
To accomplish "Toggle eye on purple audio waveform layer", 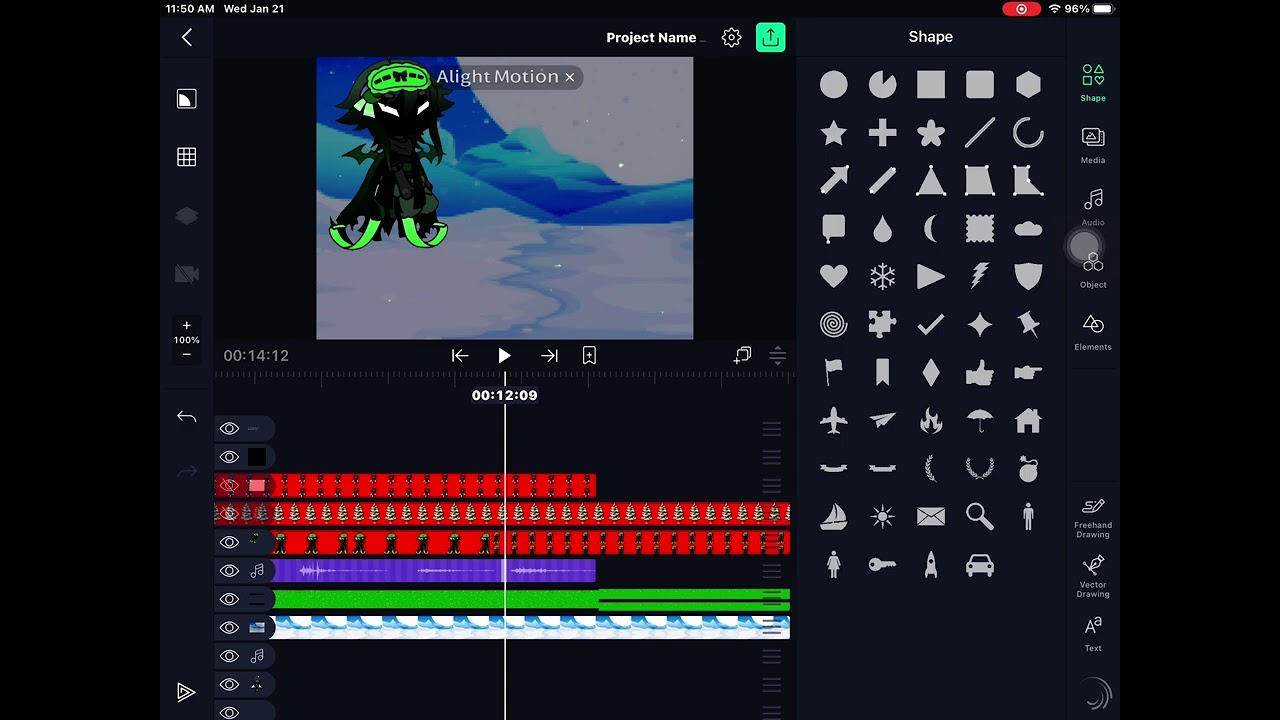I will click(229, 571).
